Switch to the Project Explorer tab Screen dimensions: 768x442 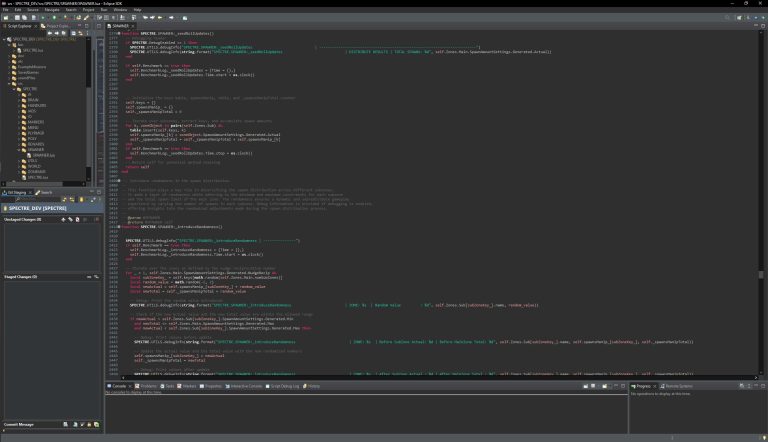click(x=55, y=25)
